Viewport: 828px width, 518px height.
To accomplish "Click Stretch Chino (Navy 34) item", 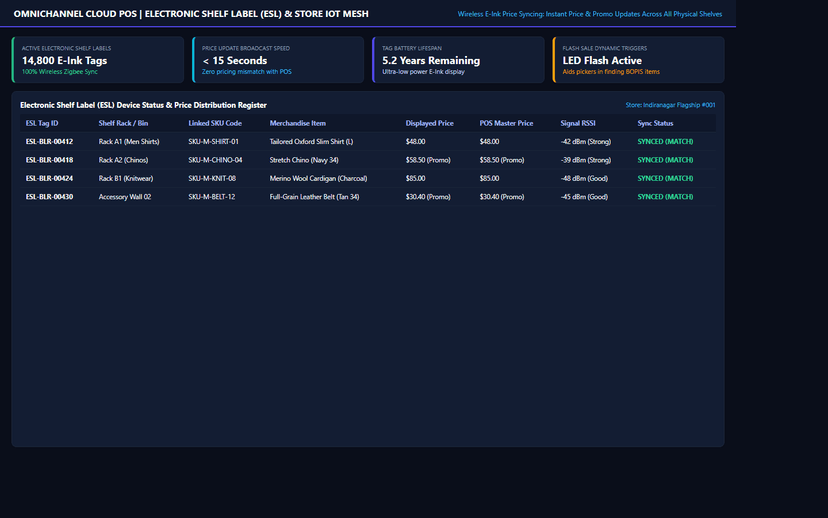I will [304, 160].
